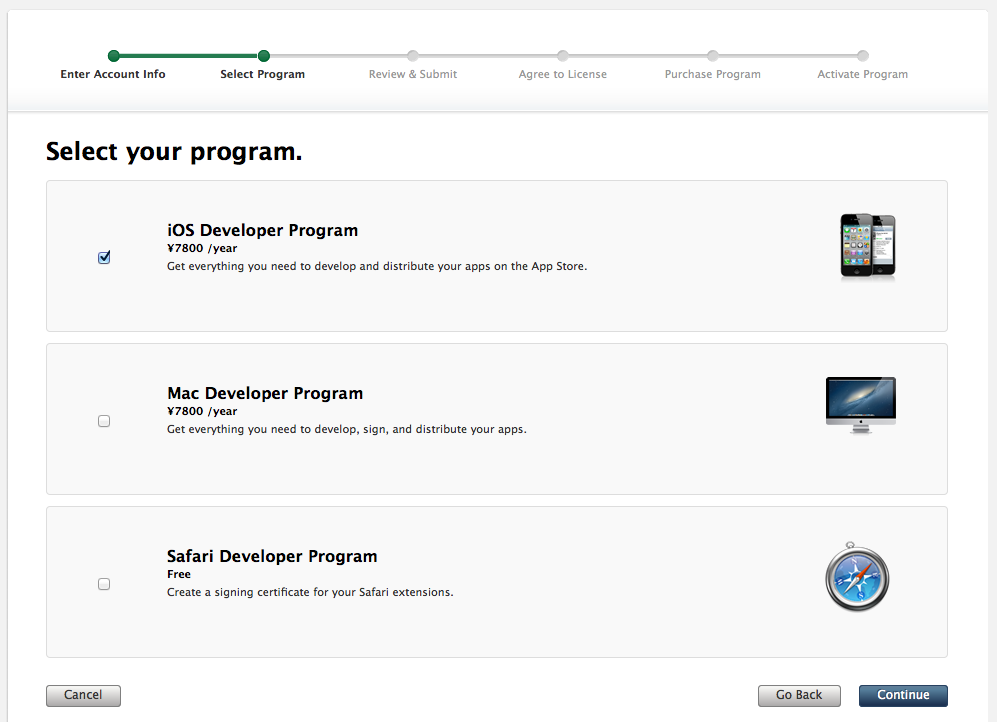Click the Select your program heading
Viewport: 997px width, 722px height.
174,153
